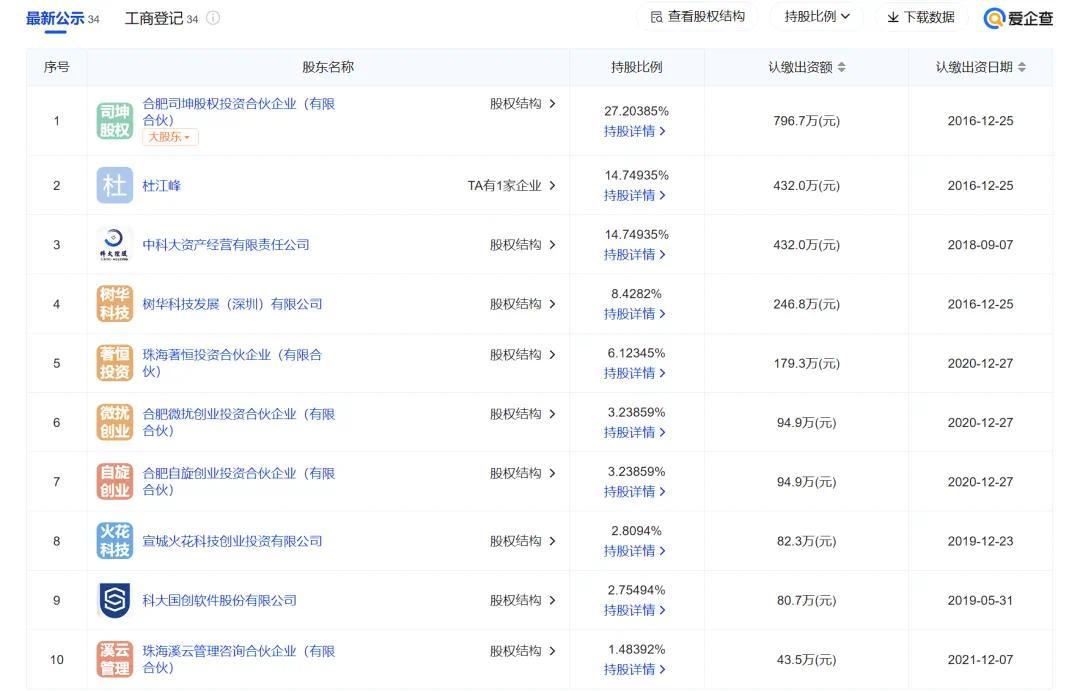
Task: View 持股详情 for 2.75494% stake
Action: click(x=634, y=610)
